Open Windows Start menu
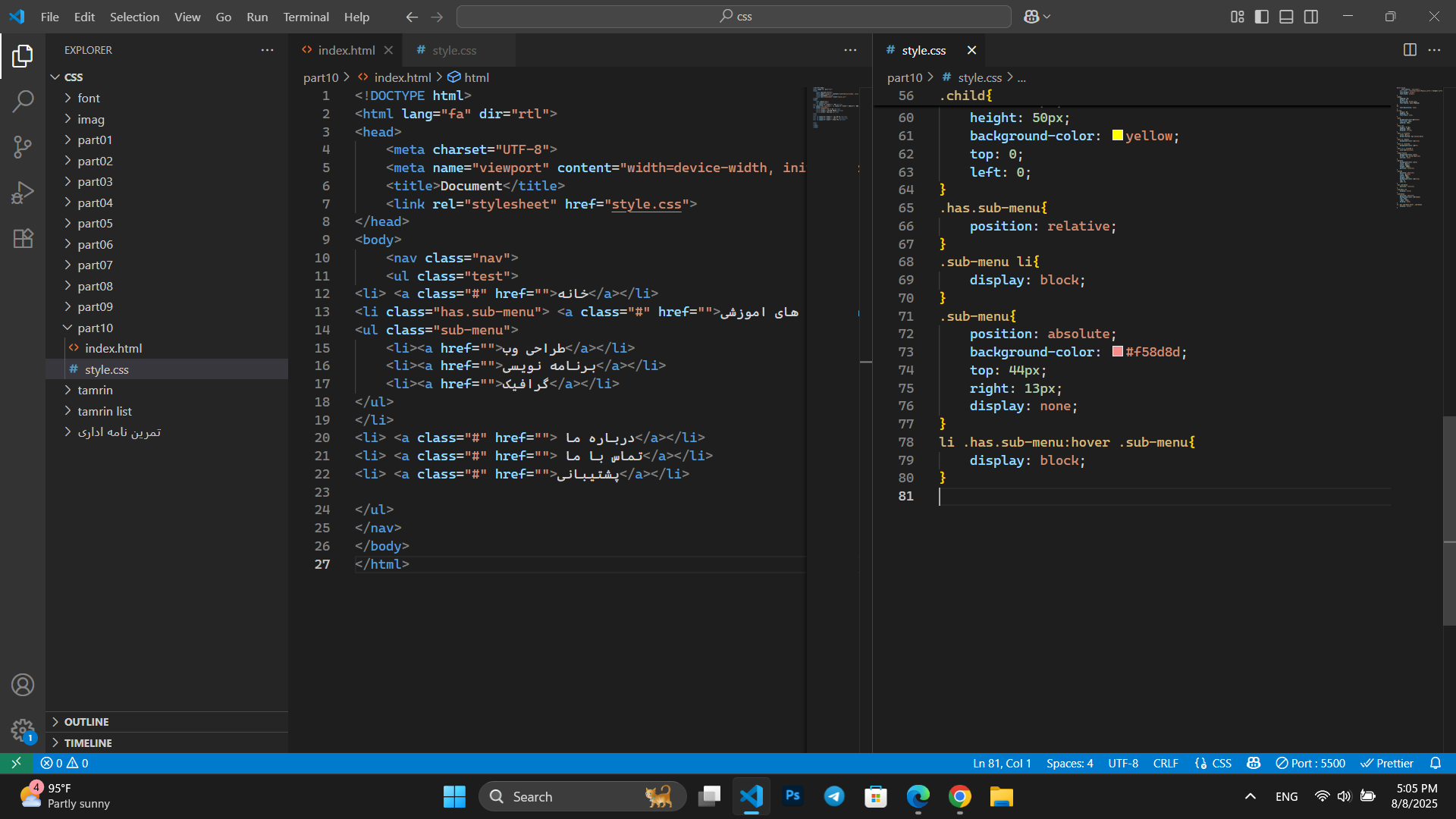 pyautogui.click(x=454, y=796)
